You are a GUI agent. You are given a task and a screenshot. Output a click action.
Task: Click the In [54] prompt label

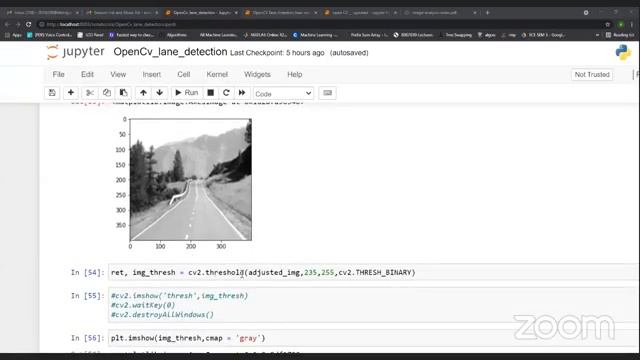click(x=87, y=272)
